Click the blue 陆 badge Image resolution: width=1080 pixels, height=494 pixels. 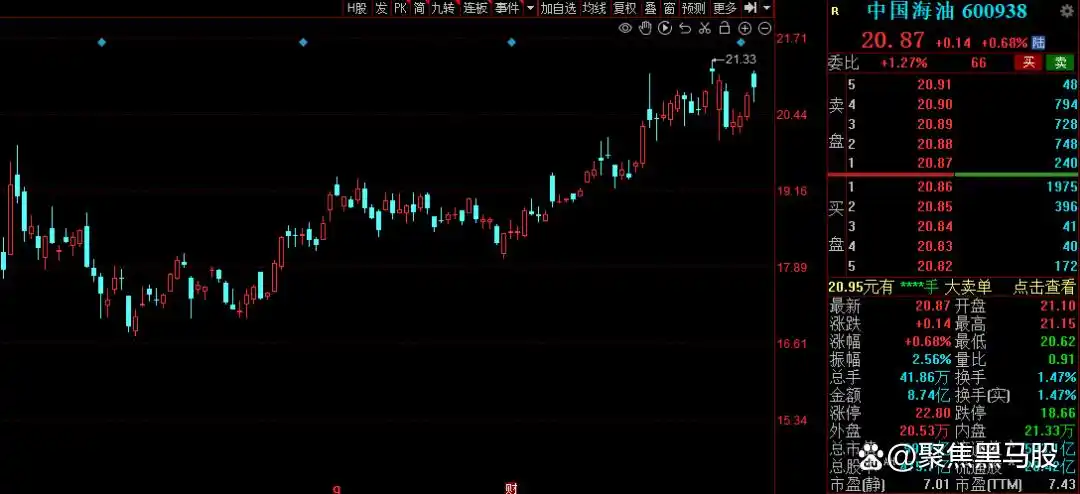(x=1039, y=42)
